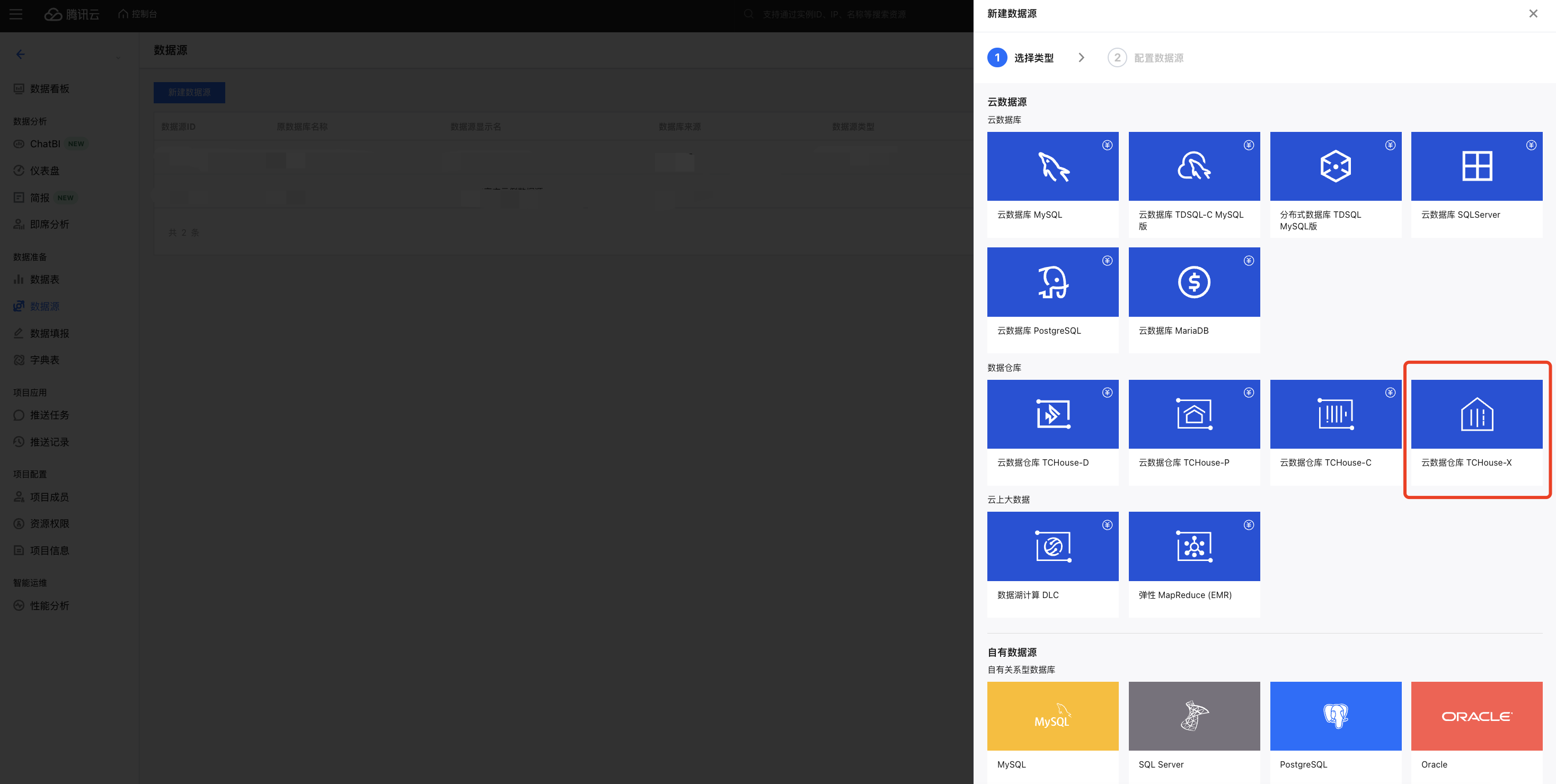Choose the yellow self-hosted MySQL tile
1556x784 pixels.
pos(1053,716)
